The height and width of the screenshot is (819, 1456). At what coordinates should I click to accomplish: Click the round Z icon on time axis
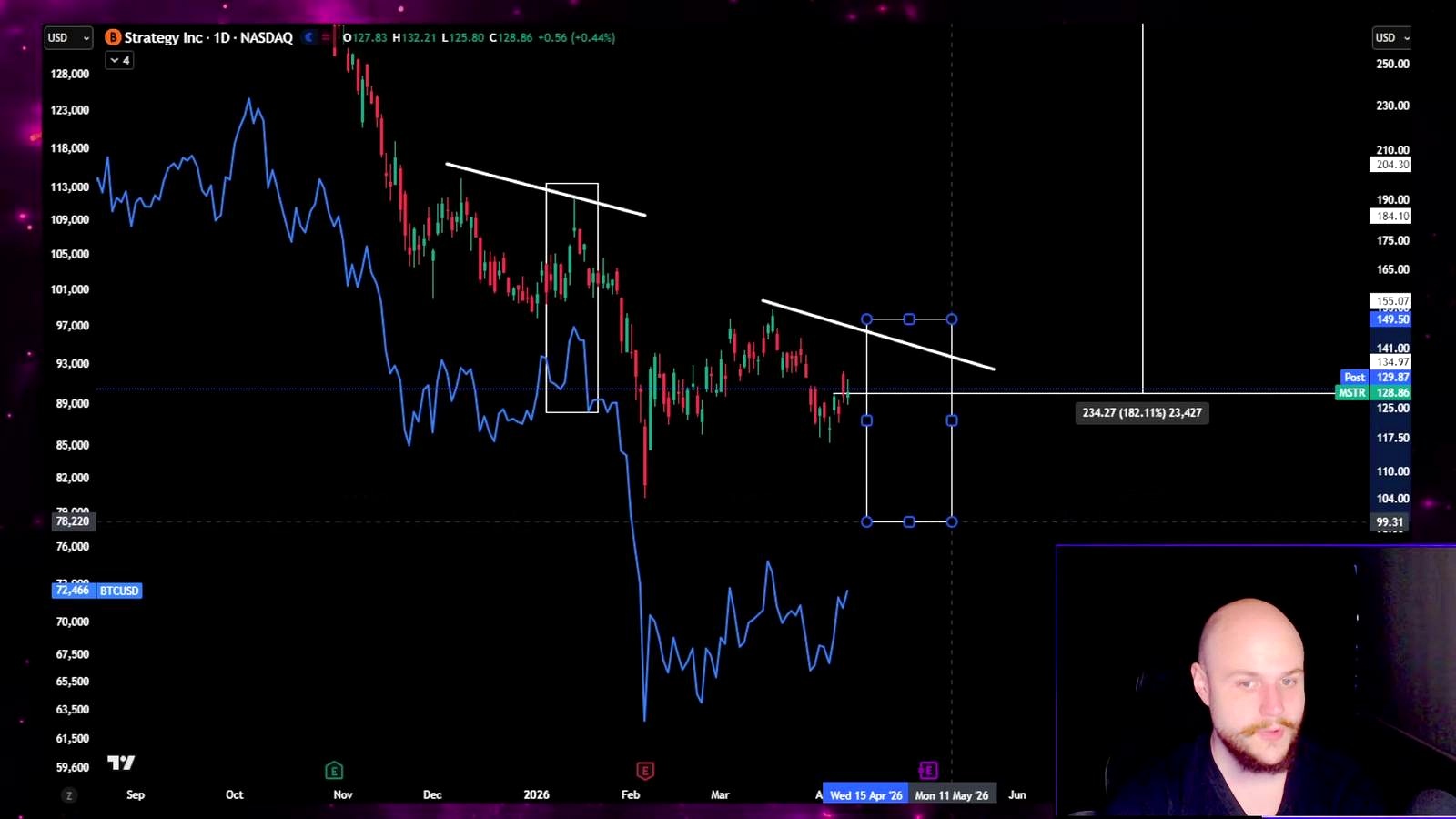pyautogui.click(x=69, y=795)
